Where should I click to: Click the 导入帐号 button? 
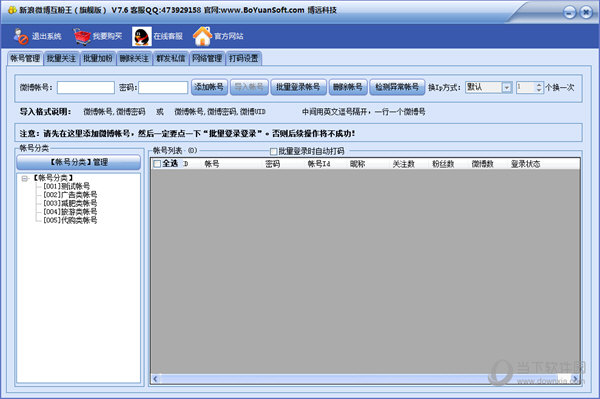[249, 87]
